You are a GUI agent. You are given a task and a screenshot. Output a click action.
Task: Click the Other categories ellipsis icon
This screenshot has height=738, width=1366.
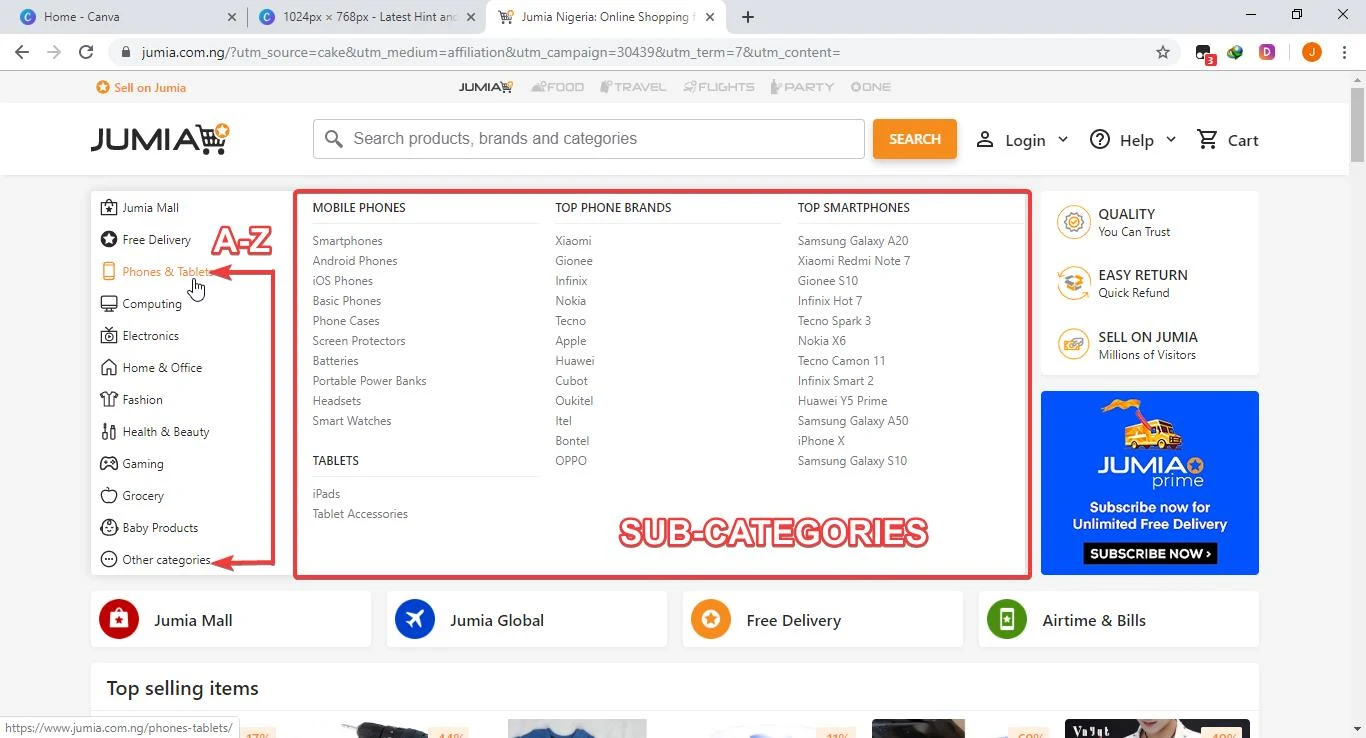click(109, 560)
